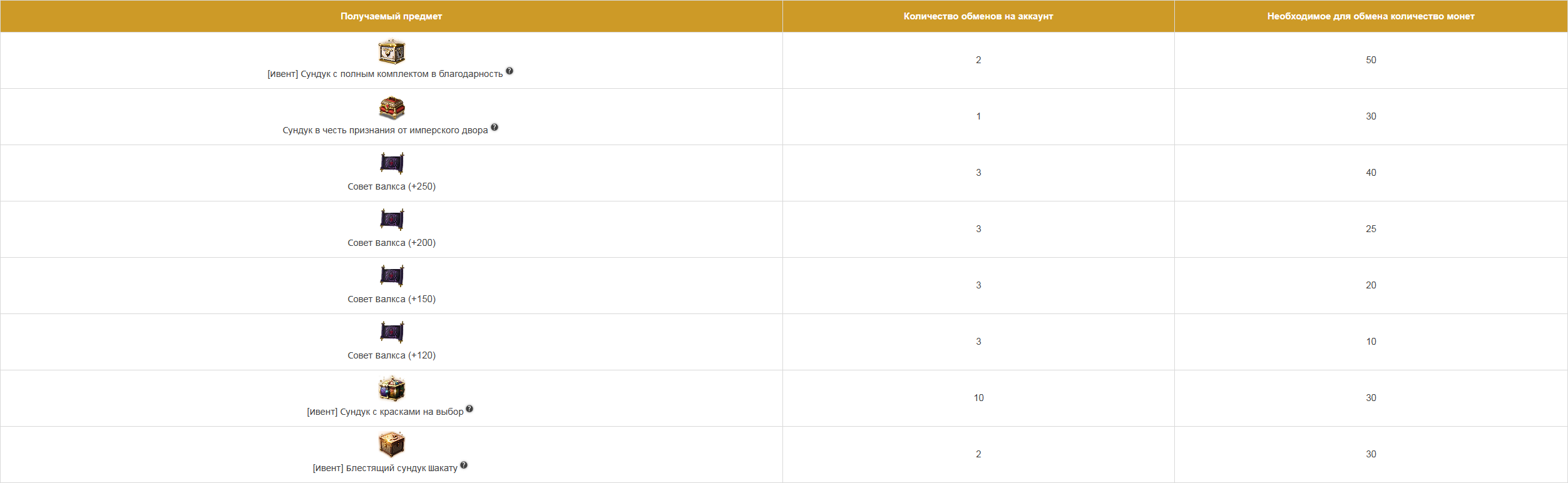Click the 'Необходимое для обмена количество монет' header
Viewport: 1568px width, 483px height.
[1371, 16]
